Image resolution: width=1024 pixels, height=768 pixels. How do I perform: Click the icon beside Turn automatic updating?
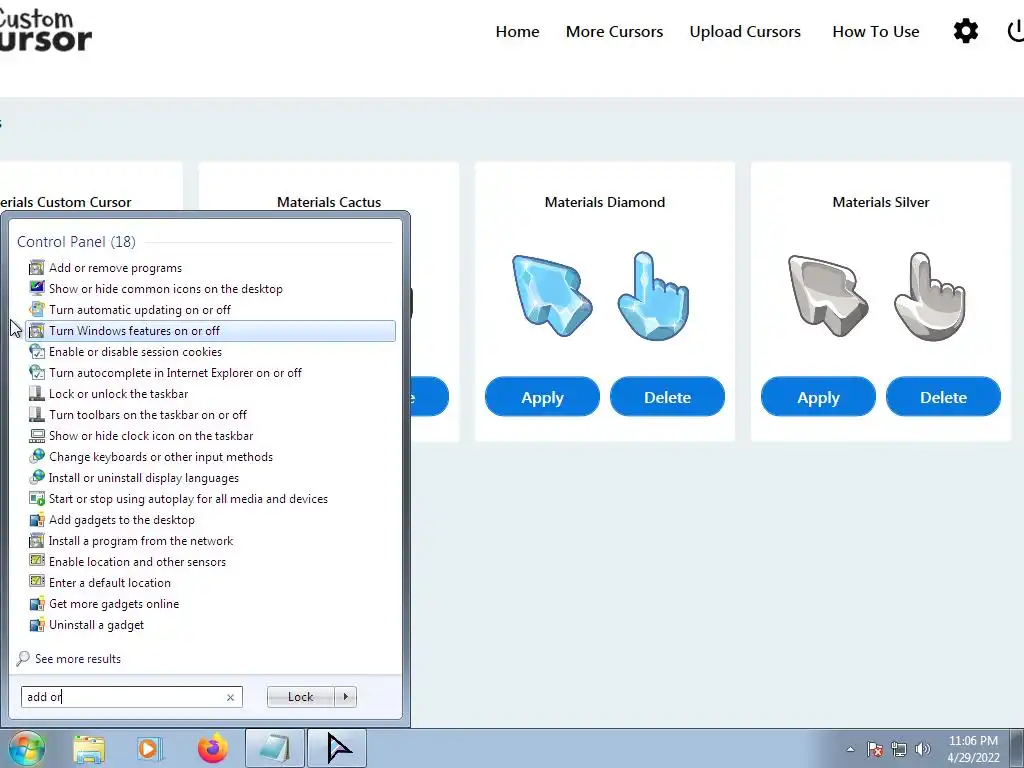click(x=37, y=309)
